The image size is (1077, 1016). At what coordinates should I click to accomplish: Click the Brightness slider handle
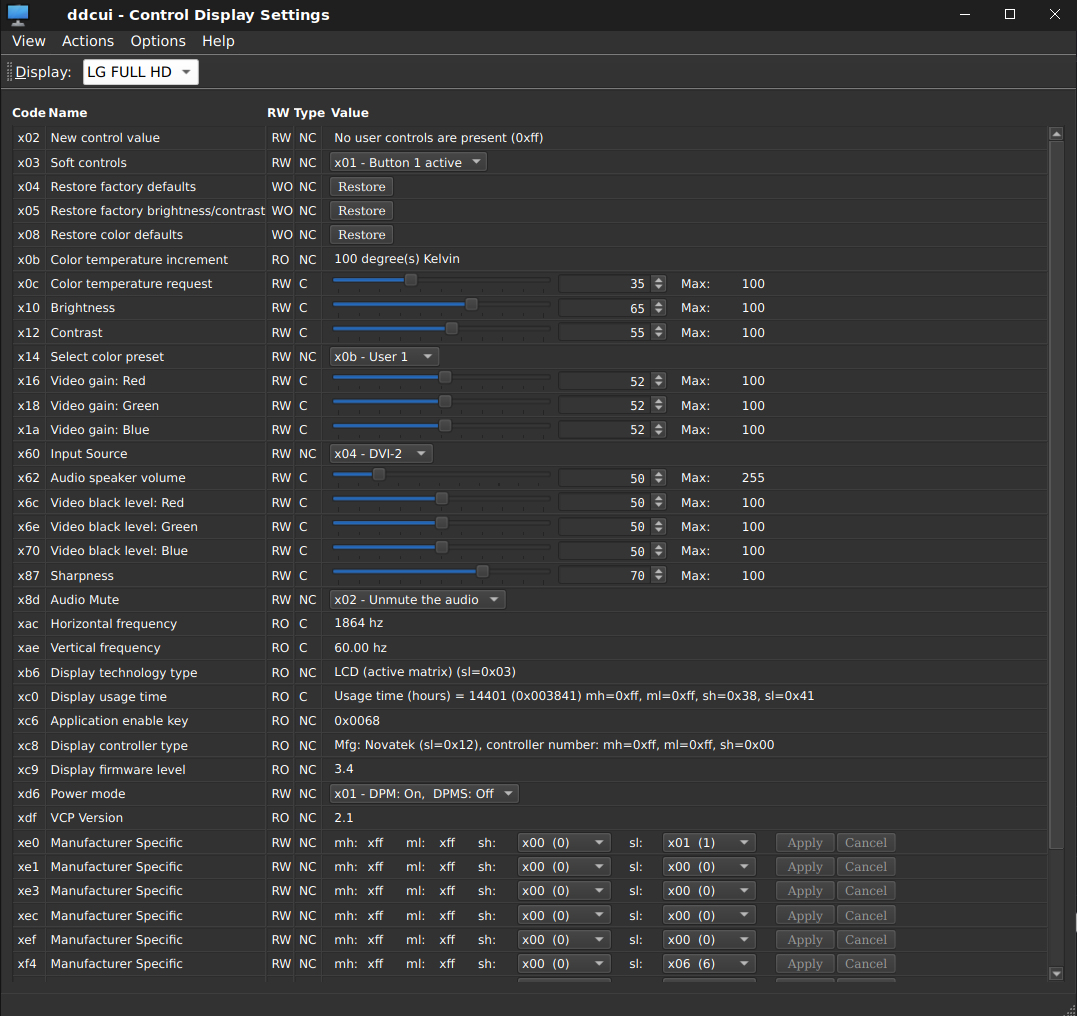tap(471, 304)
